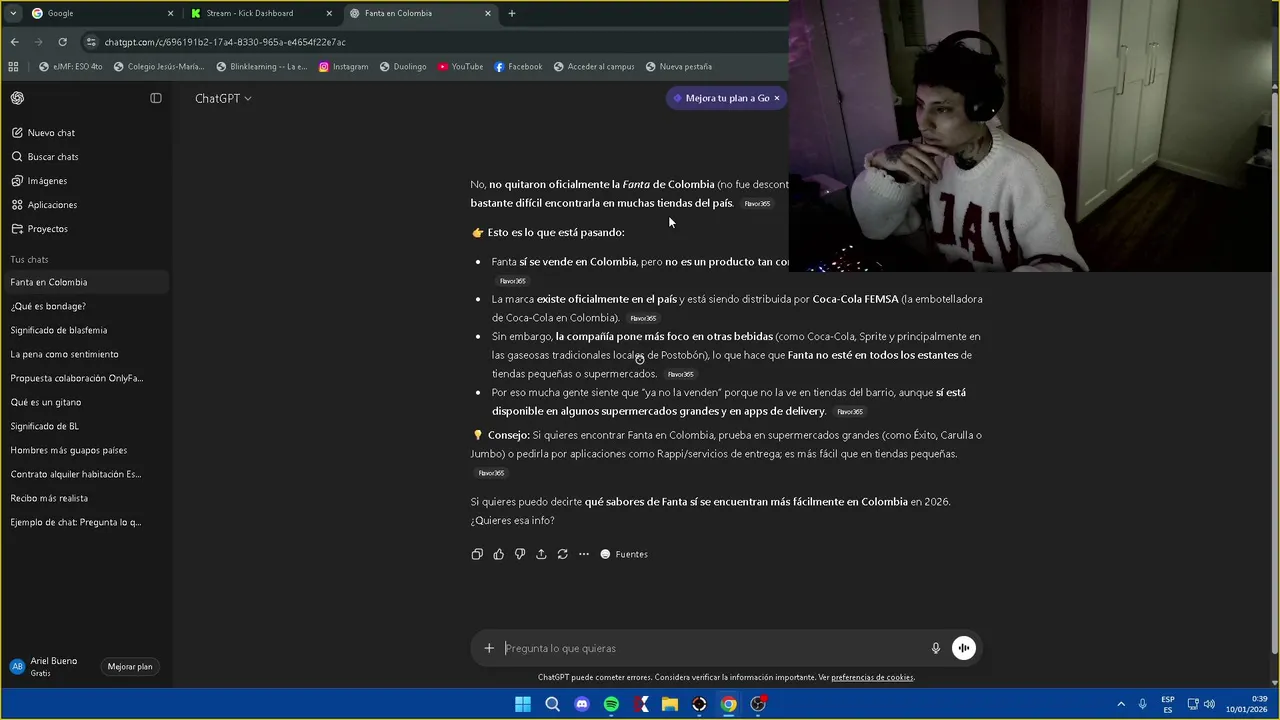
Task: Dislike the response with thumbs down
Action: point(520,554)
